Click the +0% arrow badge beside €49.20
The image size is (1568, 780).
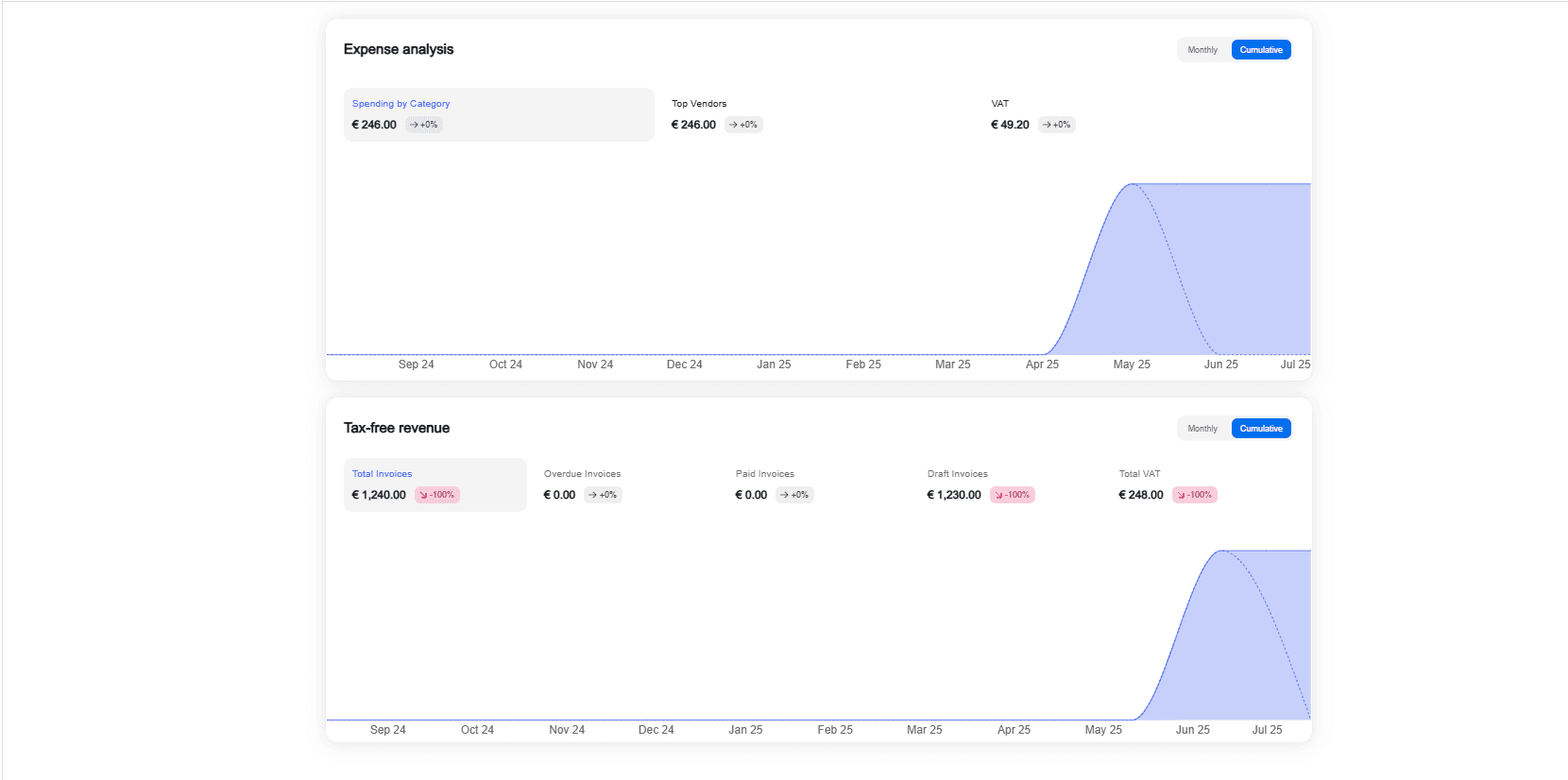click(x=1057, y=125)
